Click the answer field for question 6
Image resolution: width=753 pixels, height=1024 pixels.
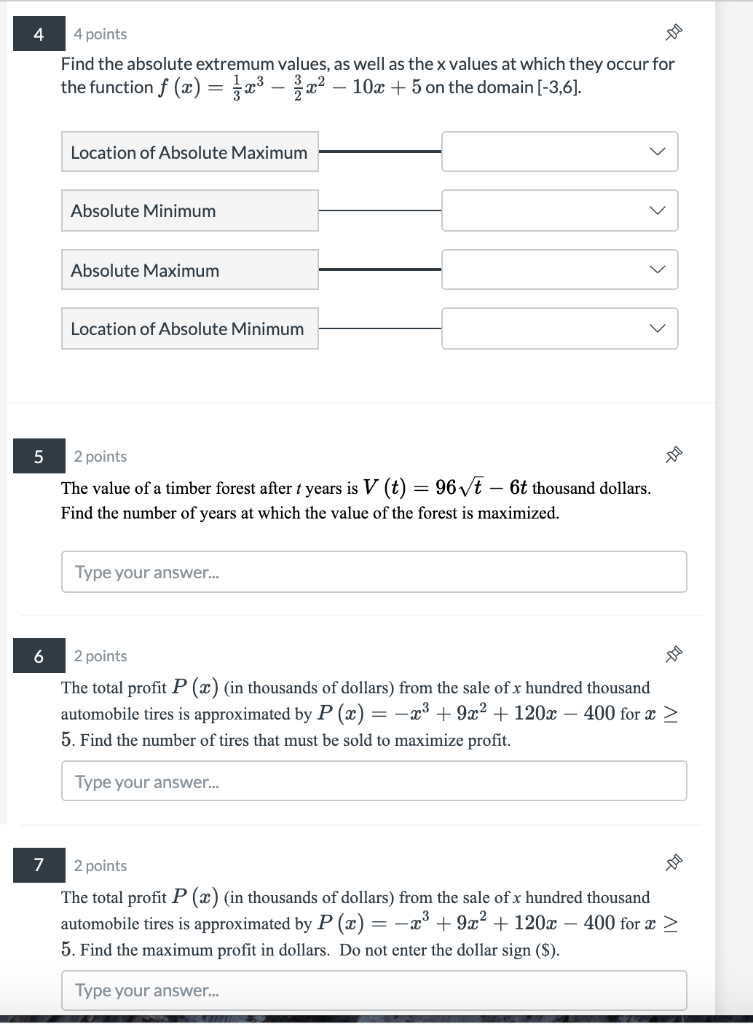pyautogui.click(x=374, y=780)
